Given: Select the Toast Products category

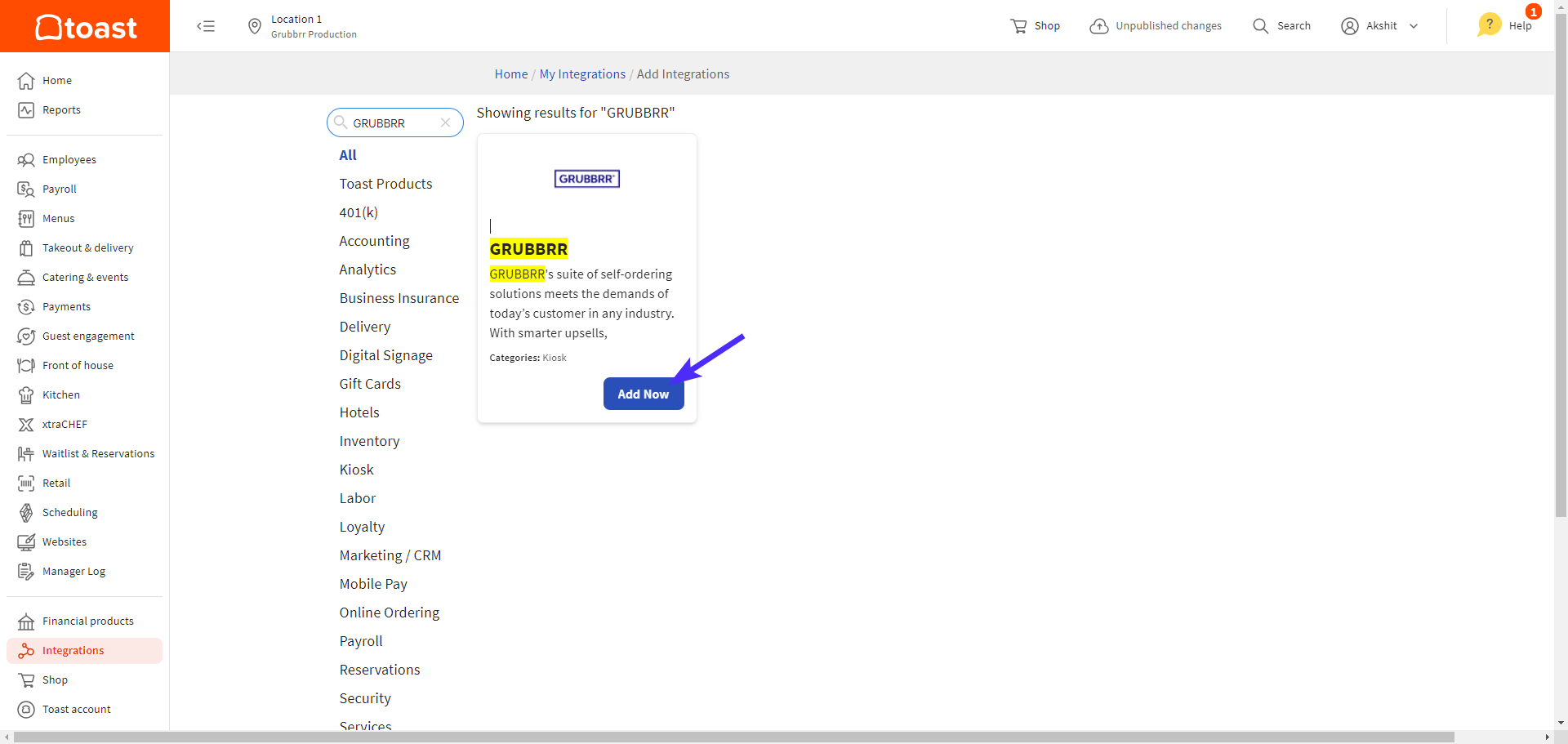Looking at the screenshot, I should 386,184.
